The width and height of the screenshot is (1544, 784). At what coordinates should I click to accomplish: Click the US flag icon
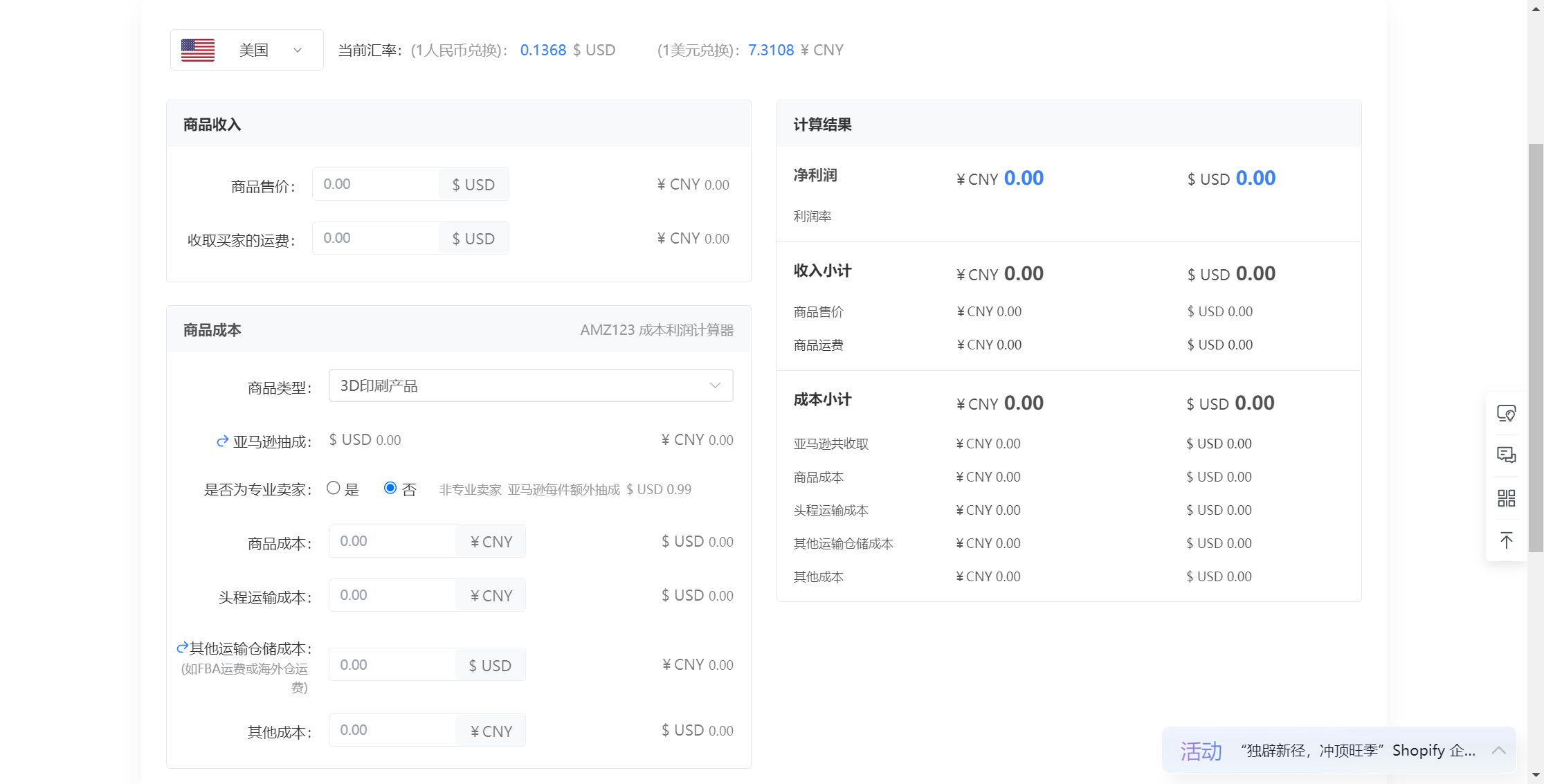click(x=198, y=50)
